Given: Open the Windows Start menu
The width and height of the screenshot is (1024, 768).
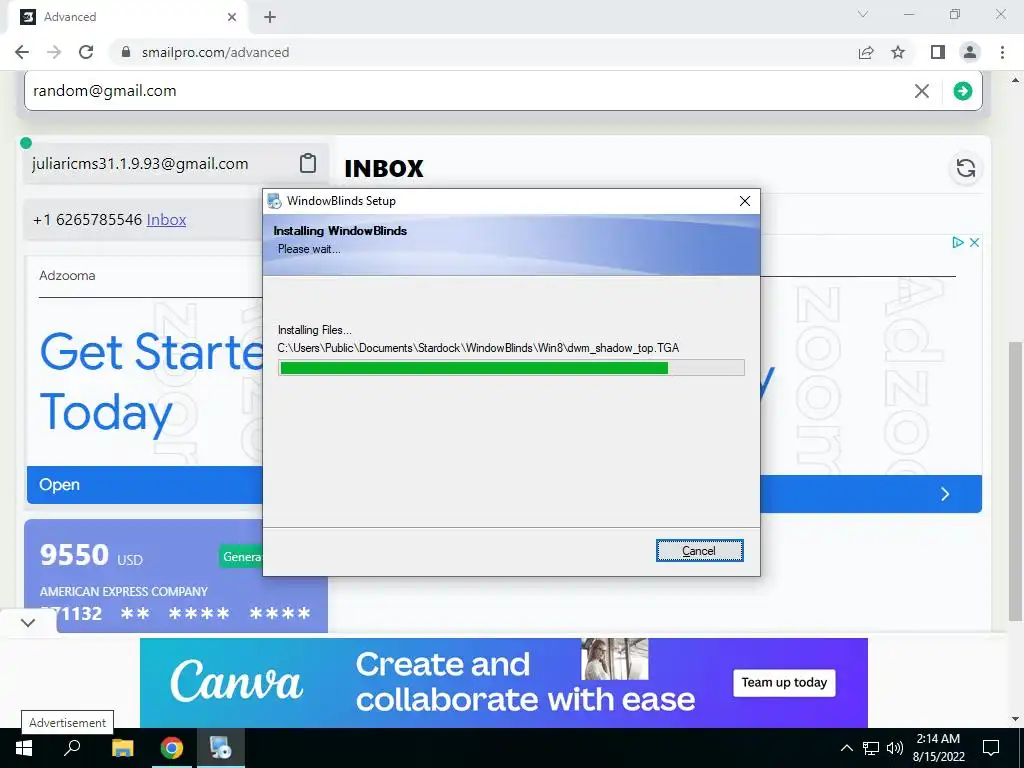Looking at the screenshot, I should [x=24, y=748].
